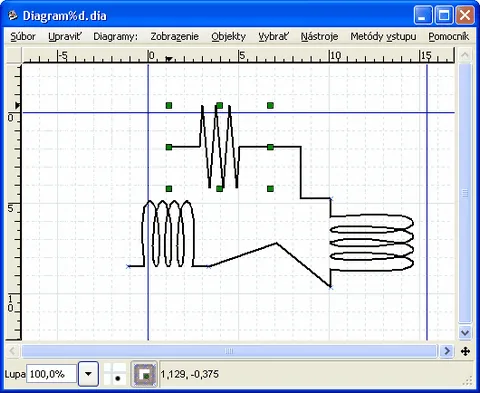This screenshot has height=393, width=480.
Task: Click the Lupa label
Action: tap(15, 374)
